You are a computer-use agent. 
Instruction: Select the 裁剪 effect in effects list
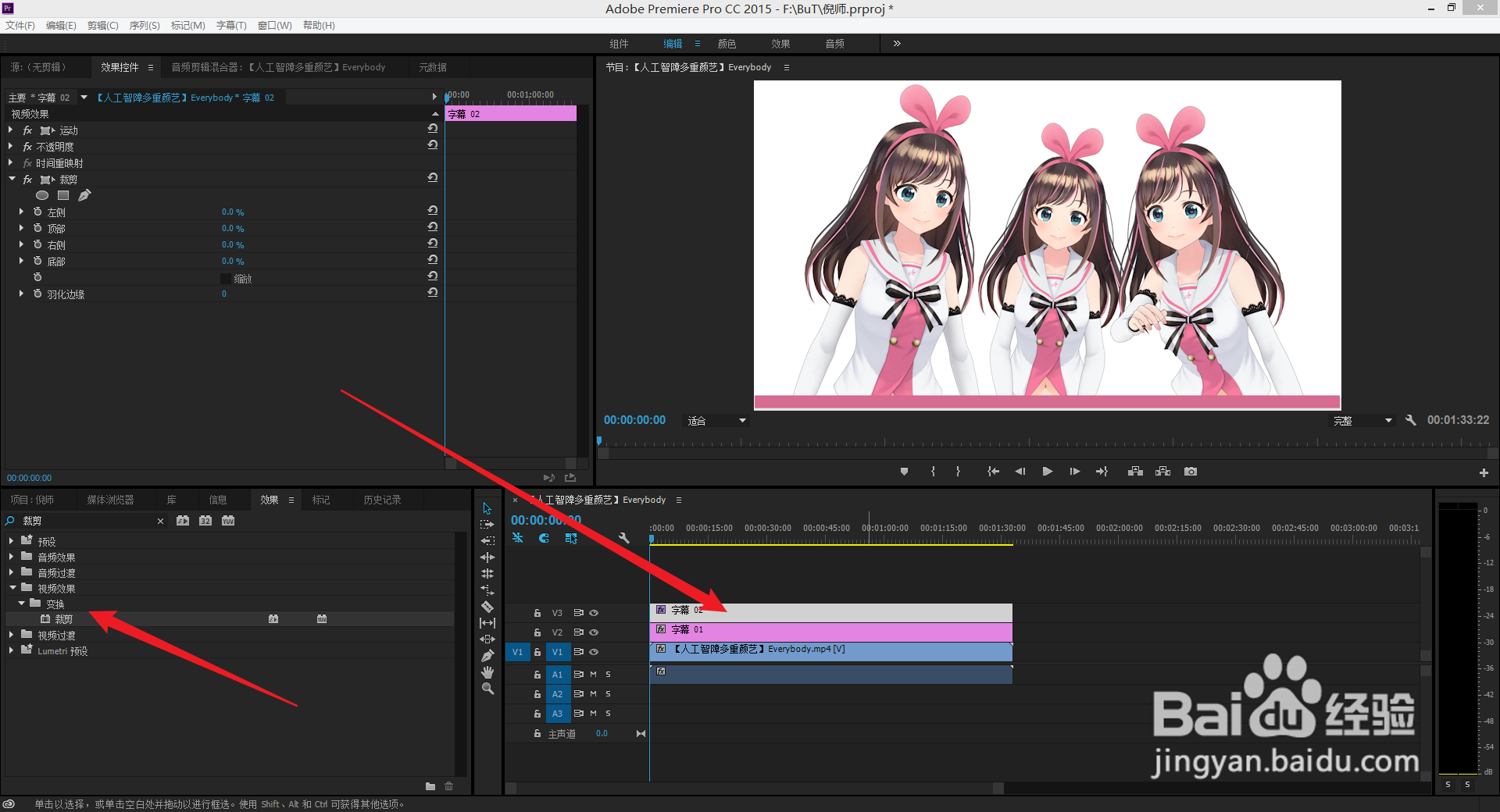coord(64,619)
